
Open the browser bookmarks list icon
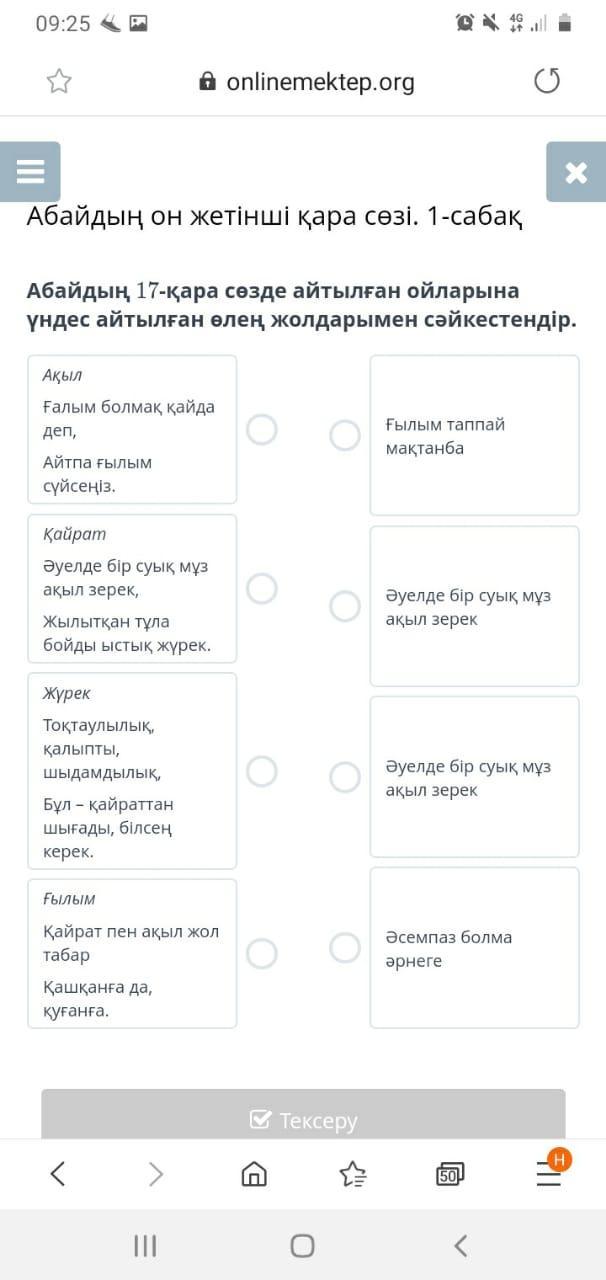coord(353,1173)
